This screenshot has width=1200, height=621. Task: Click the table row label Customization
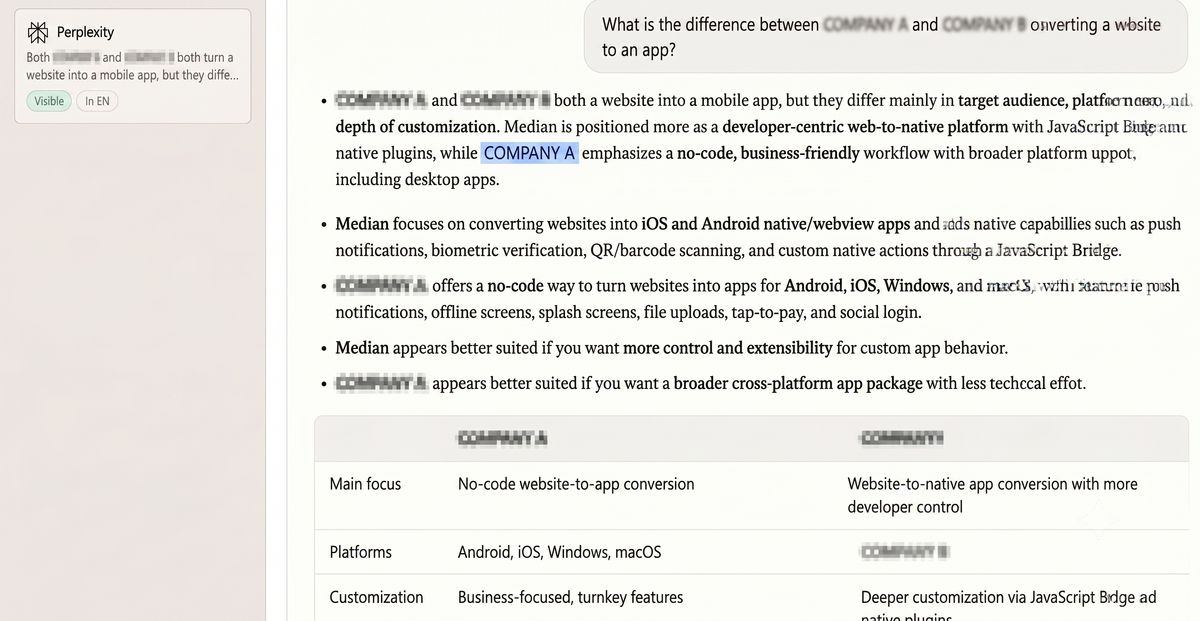tap(376, 597)
